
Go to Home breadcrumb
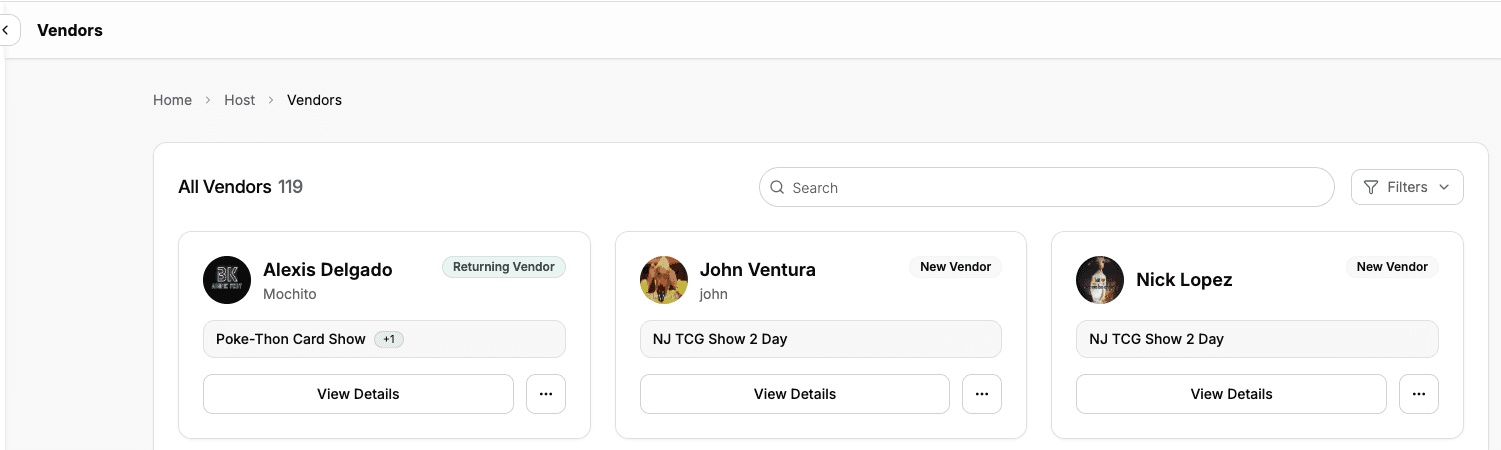point(172,100)
